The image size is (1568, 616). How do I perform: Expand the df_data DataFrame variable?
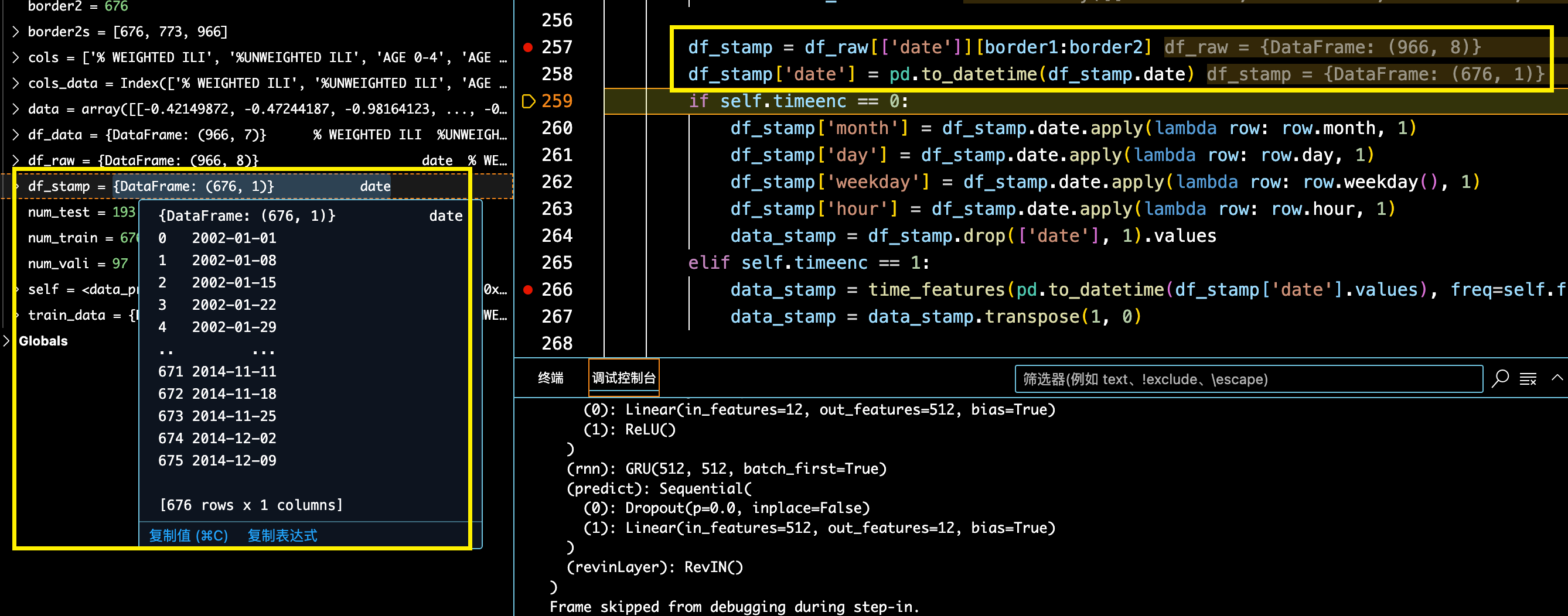pos(15,135)
